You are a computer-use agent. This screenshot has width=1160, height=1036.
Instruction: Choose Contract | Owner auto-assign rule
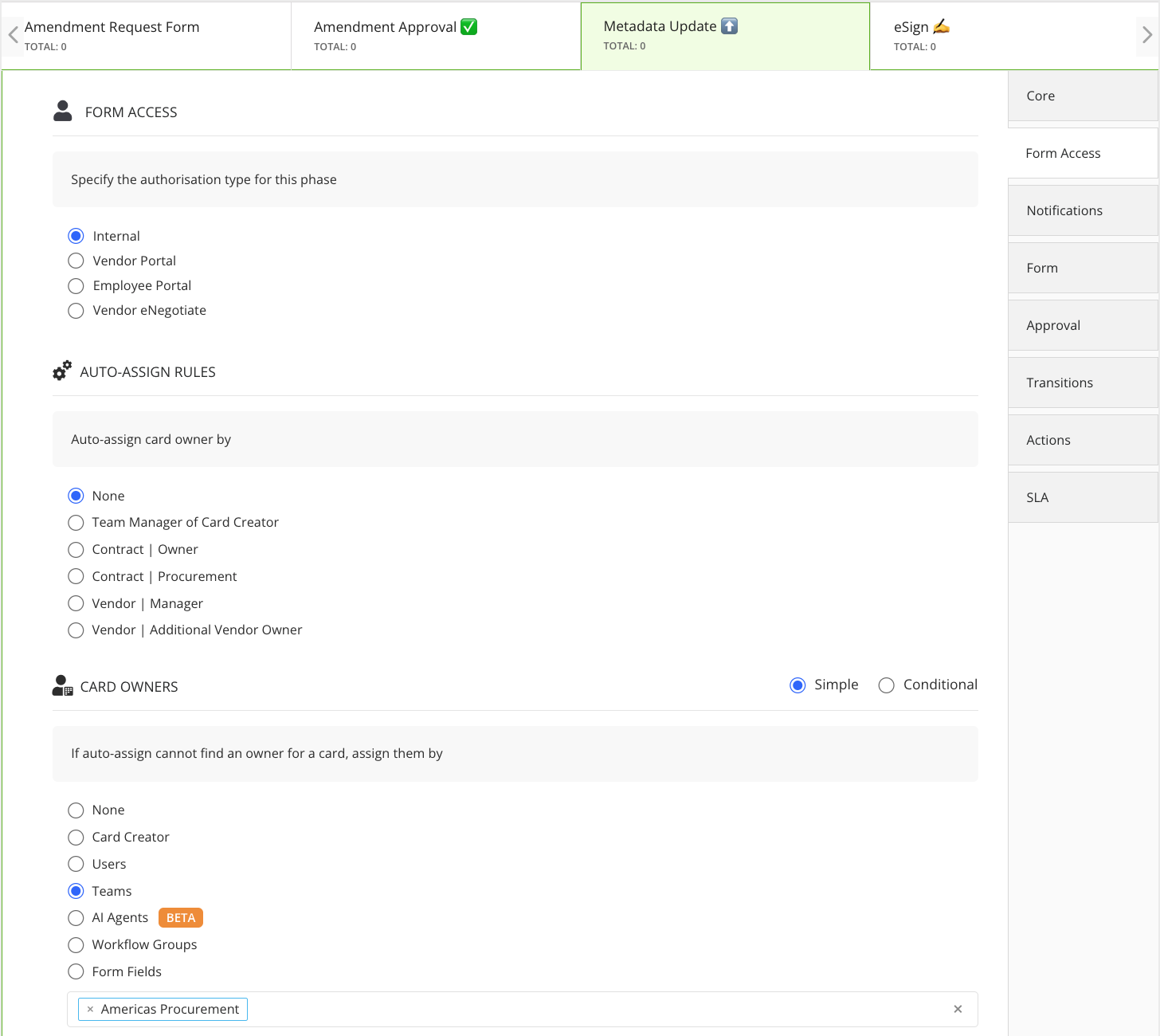76,549
